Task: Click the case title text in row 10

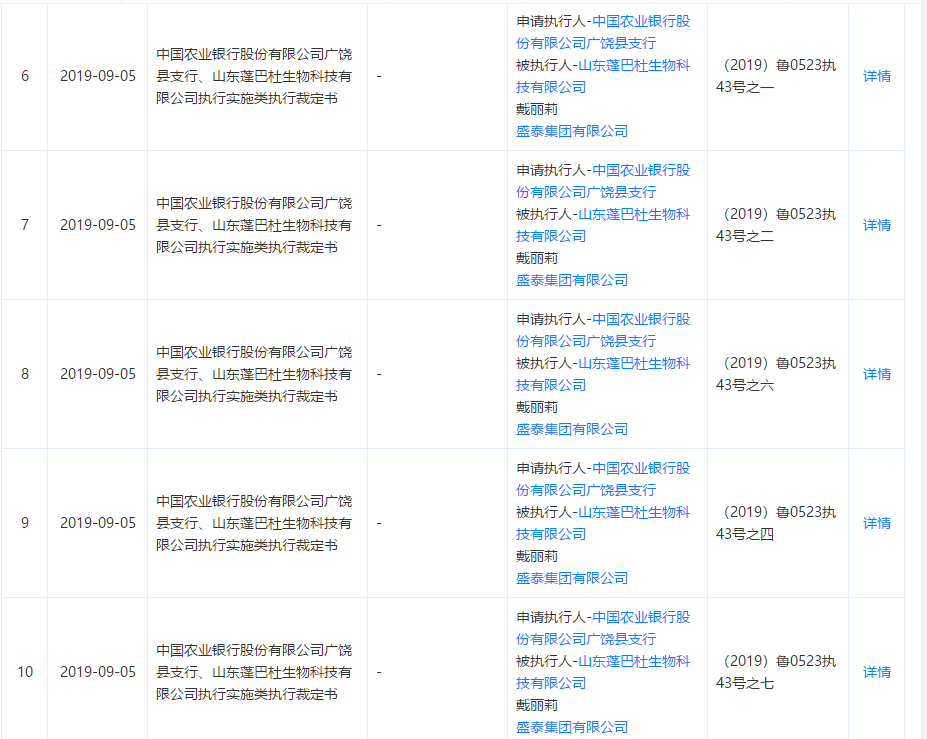Action: (x=254, y=672)
